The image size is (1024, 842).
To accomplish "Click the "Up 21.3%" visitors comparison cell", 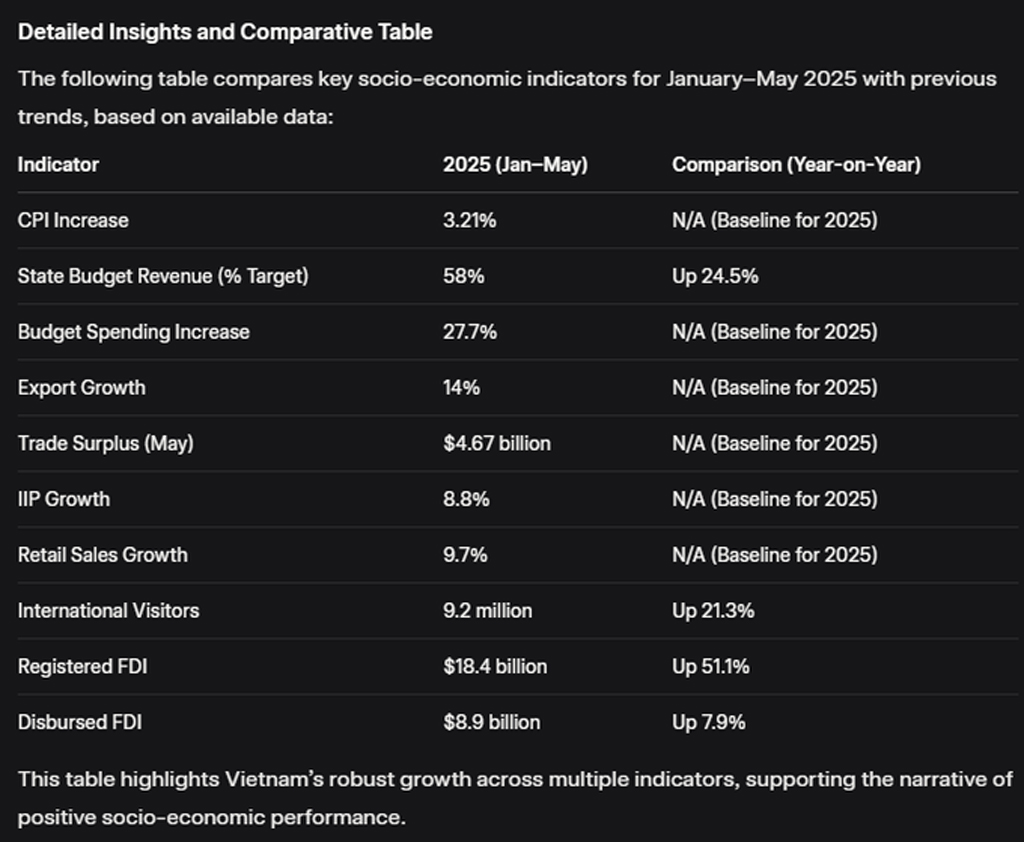I will click(713, 610).
